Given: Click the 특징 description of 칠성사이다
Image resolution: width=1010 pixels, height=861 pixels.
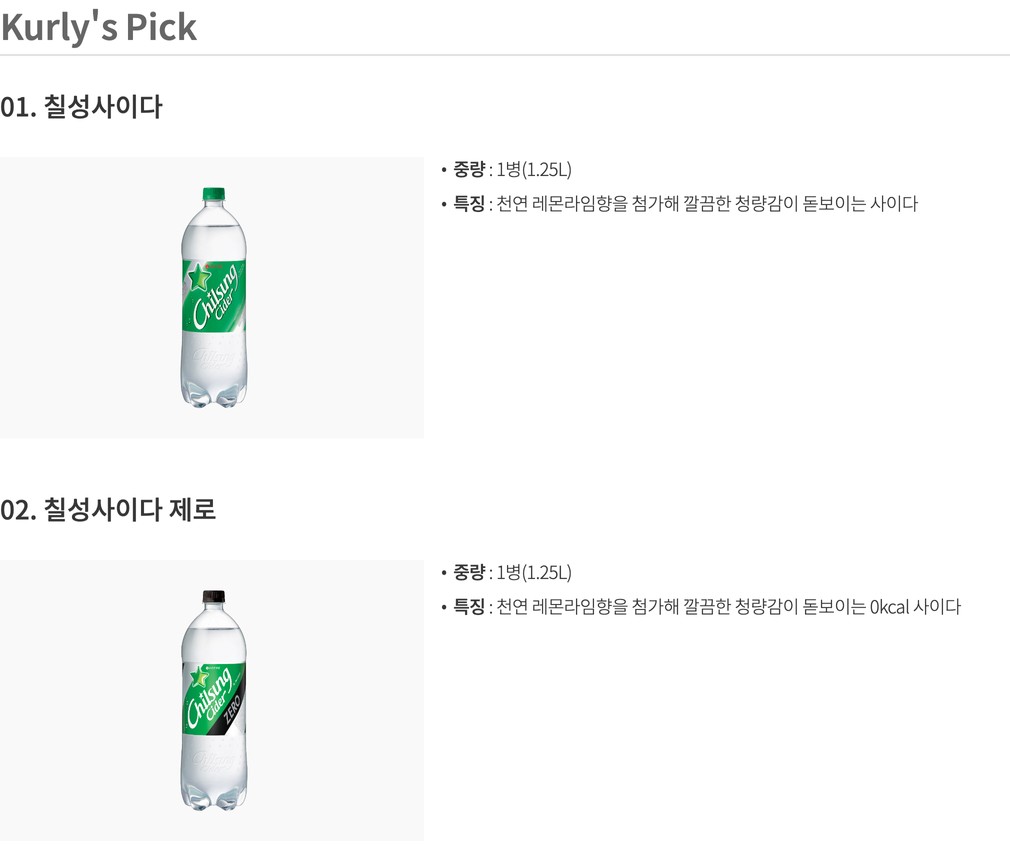Looking at the screenshot, I should click(680, 203).
